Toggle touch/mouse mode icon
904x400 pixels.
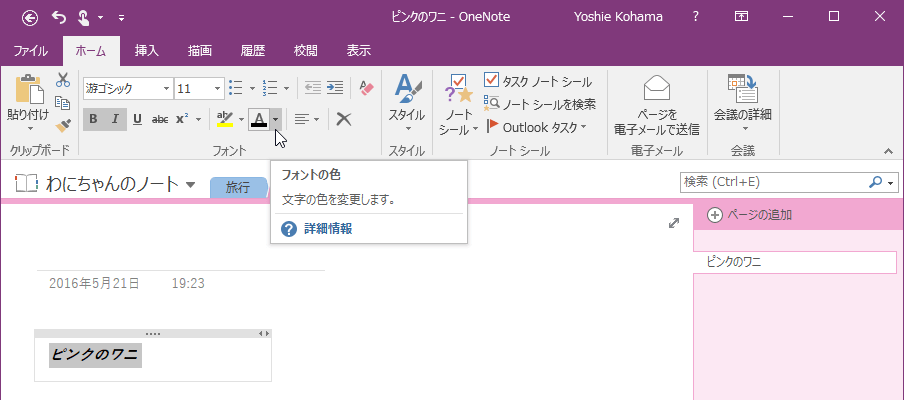click(82, 17)
